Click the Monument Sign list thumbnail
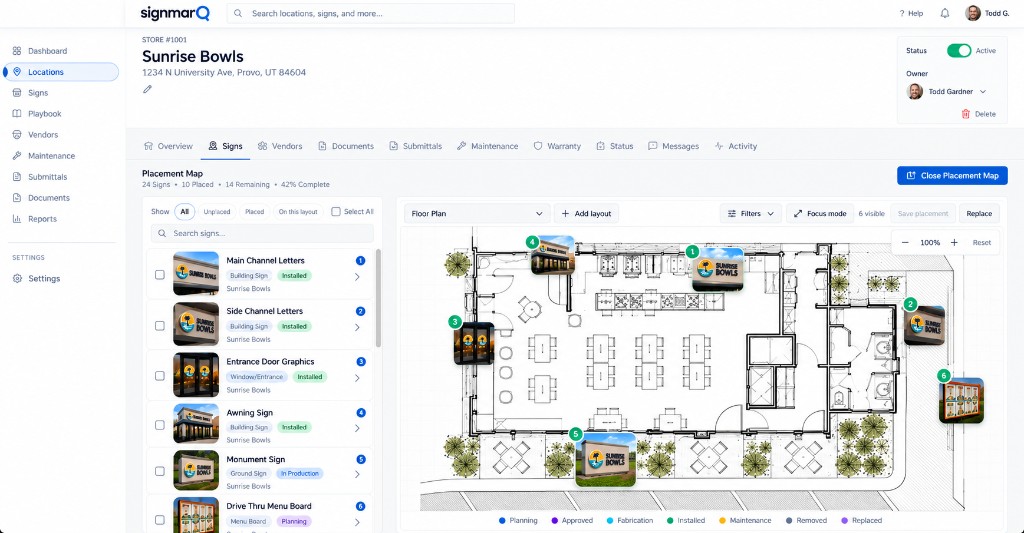This screenshot has width=1024, height=533. (x=196, y=470)
